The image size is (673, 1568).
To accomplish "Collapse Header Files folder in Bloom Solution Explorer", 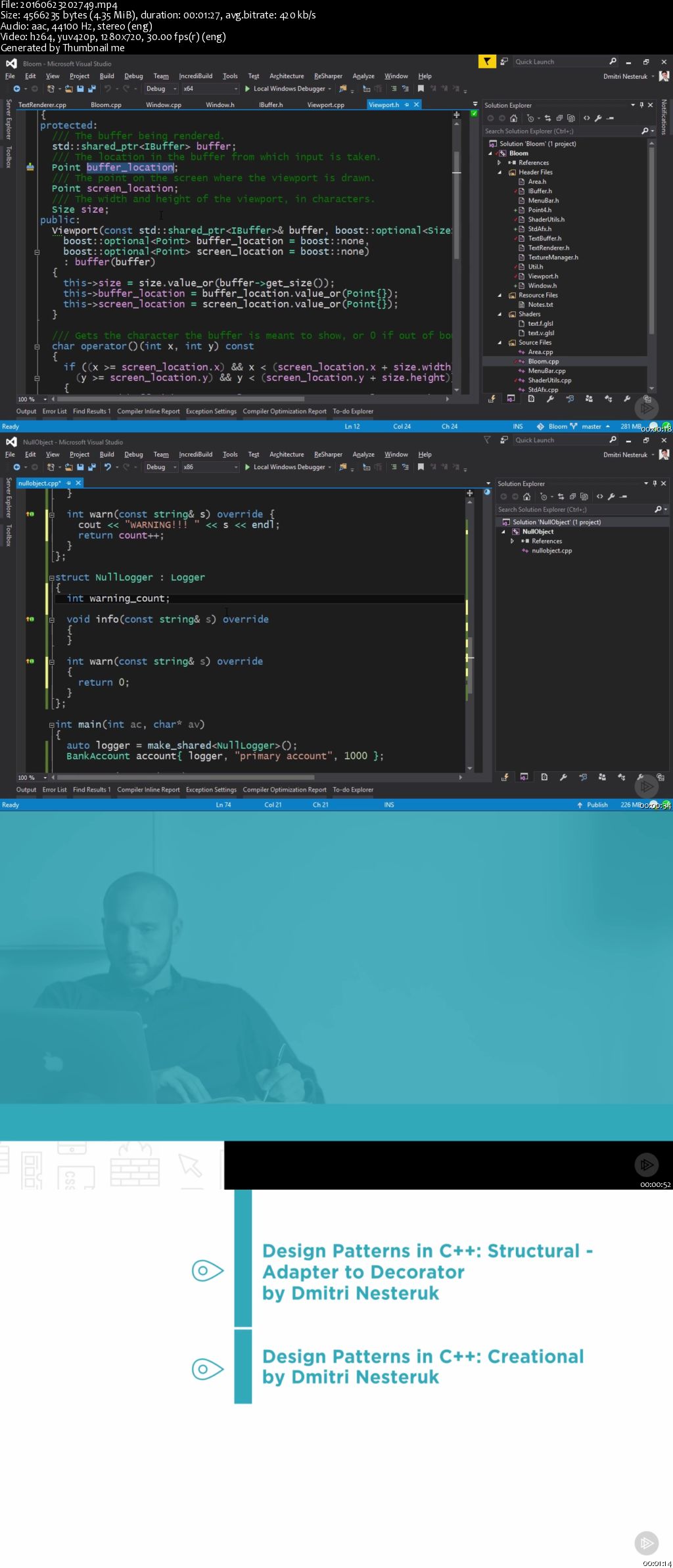I will (x=499, y=172).
